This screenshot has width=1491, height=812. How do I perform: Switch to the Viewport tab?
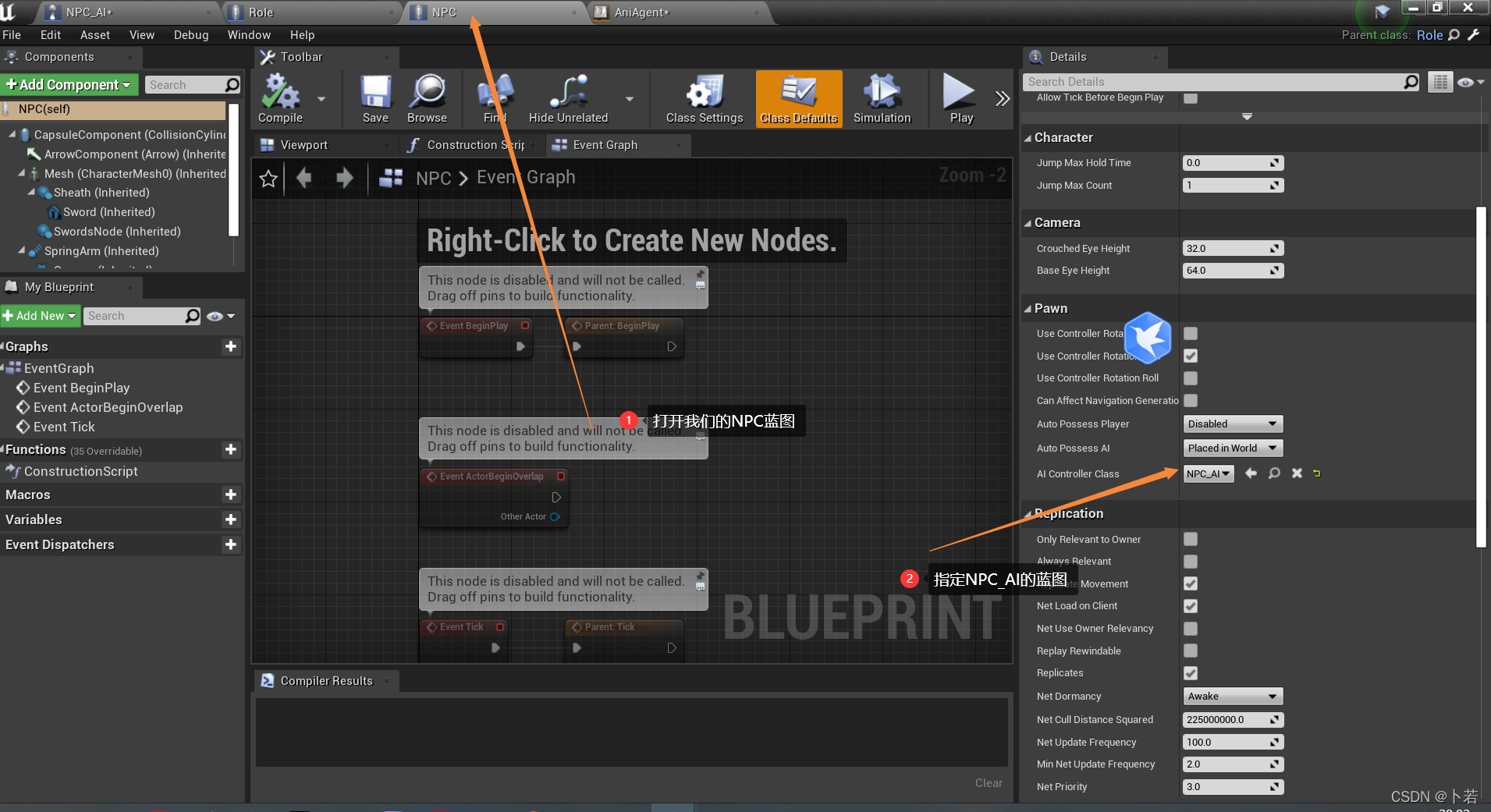(304, 145)
